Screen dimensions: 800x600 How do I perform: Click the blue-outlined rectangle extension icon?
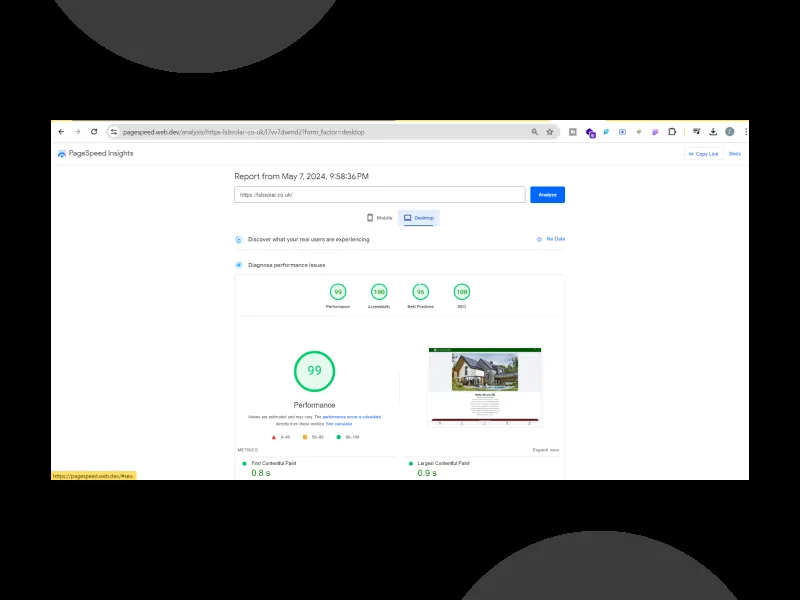click(x=622, y=132)
